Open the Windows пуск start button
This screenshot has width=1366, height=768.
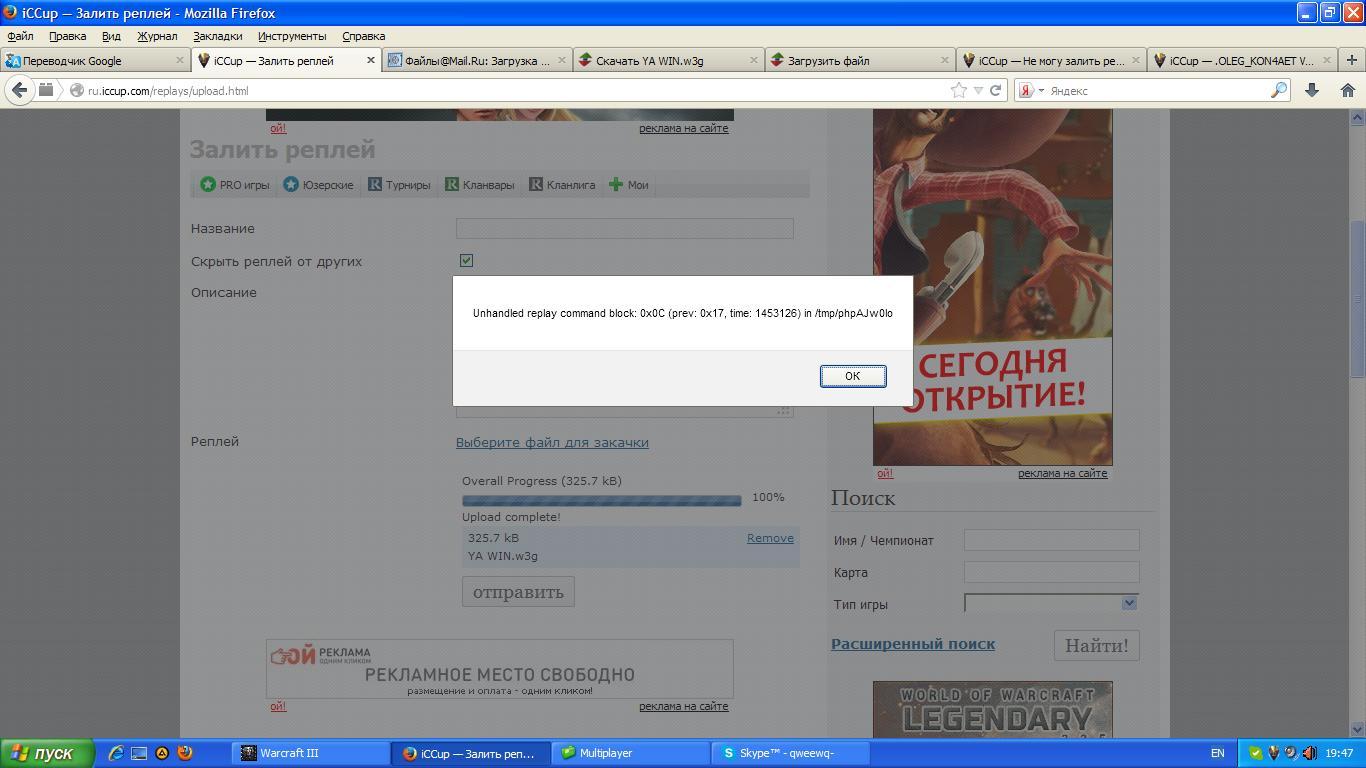coord(47,753)
